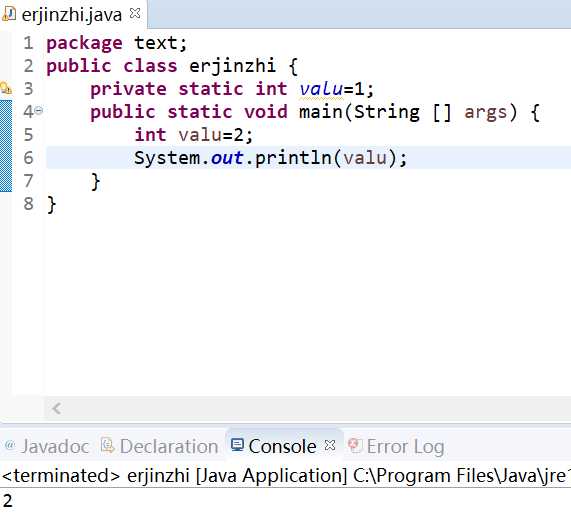Click the warning marker icon on line 3
Viewport: 571px width, 515px height.
click(x=6, y=89)
